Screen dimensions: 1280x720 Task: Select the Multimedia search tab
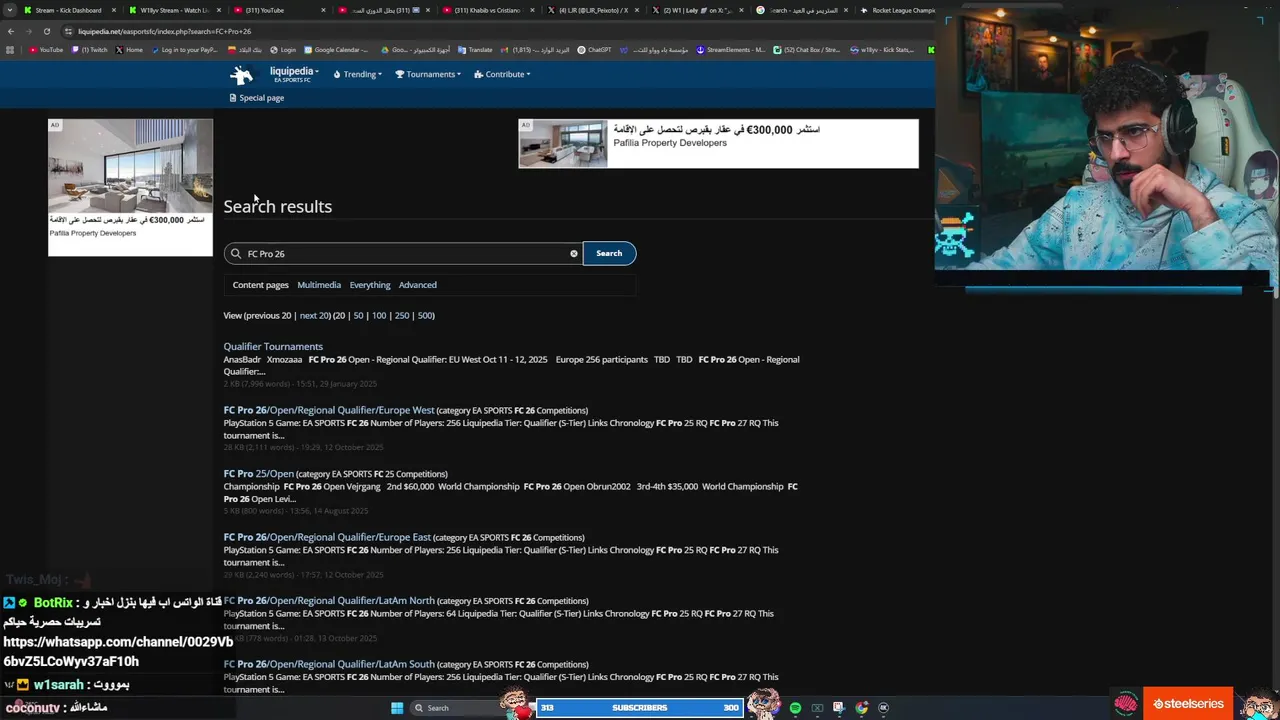pos(319,285)
